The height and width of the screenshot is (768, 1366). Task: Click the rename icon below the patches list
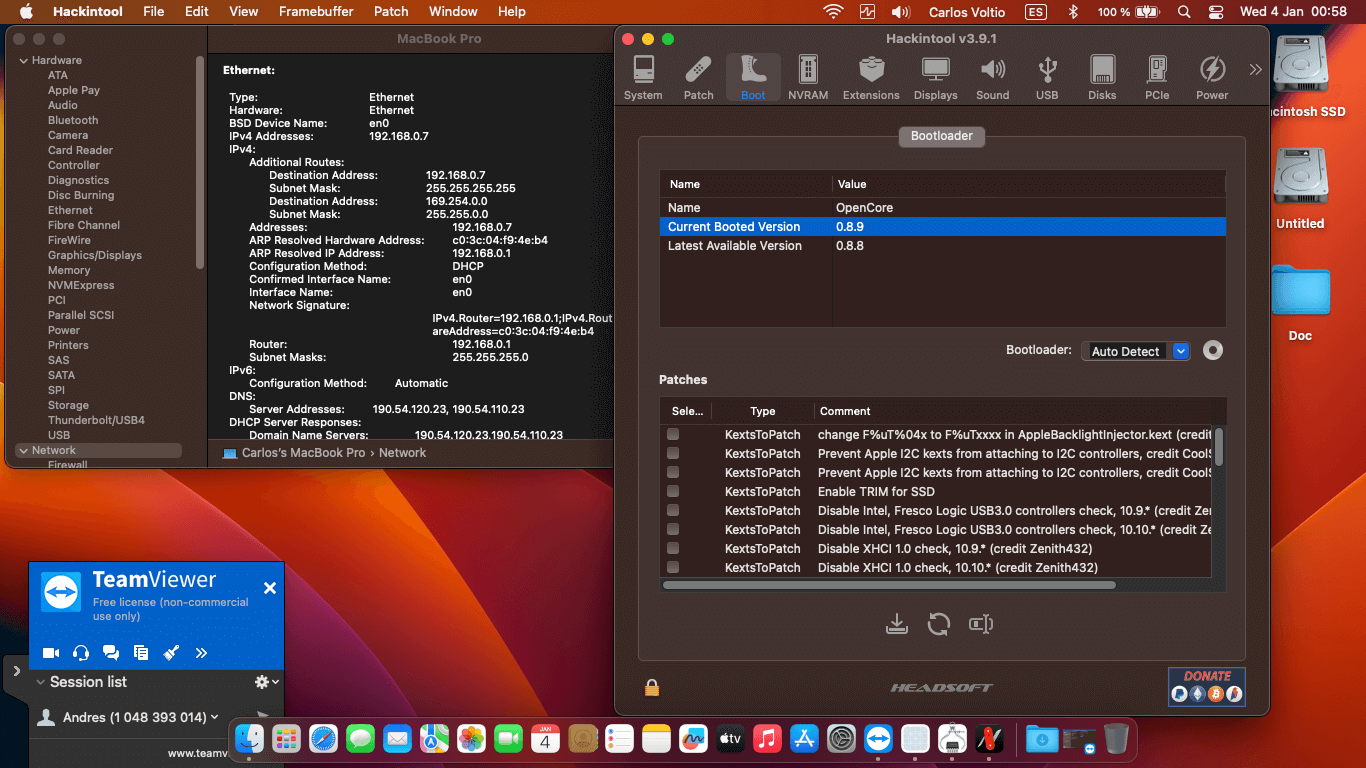[x=980, y=624]
